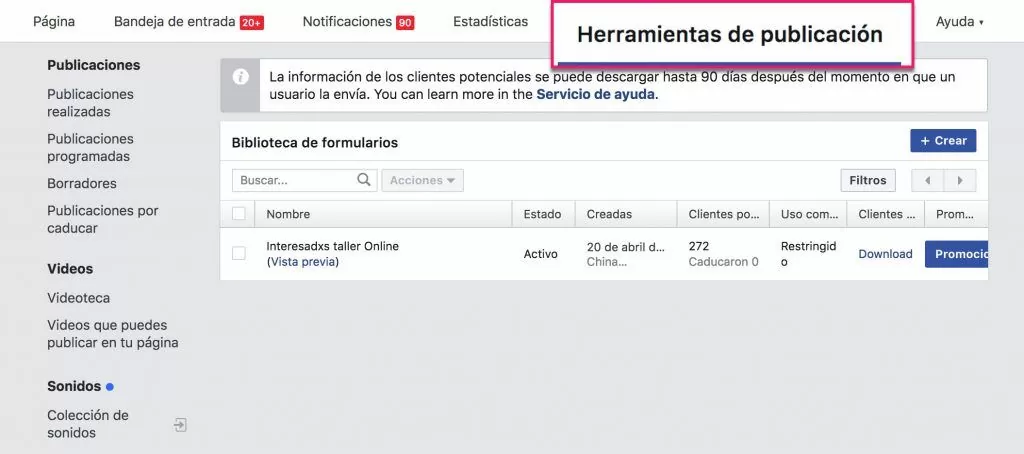Image resolution: width=1024 pixels, height=454 pixels.
Task: Check the Interesadxs taller Online row checkbox
Action: pyautogui.click(x=239, y=253)
